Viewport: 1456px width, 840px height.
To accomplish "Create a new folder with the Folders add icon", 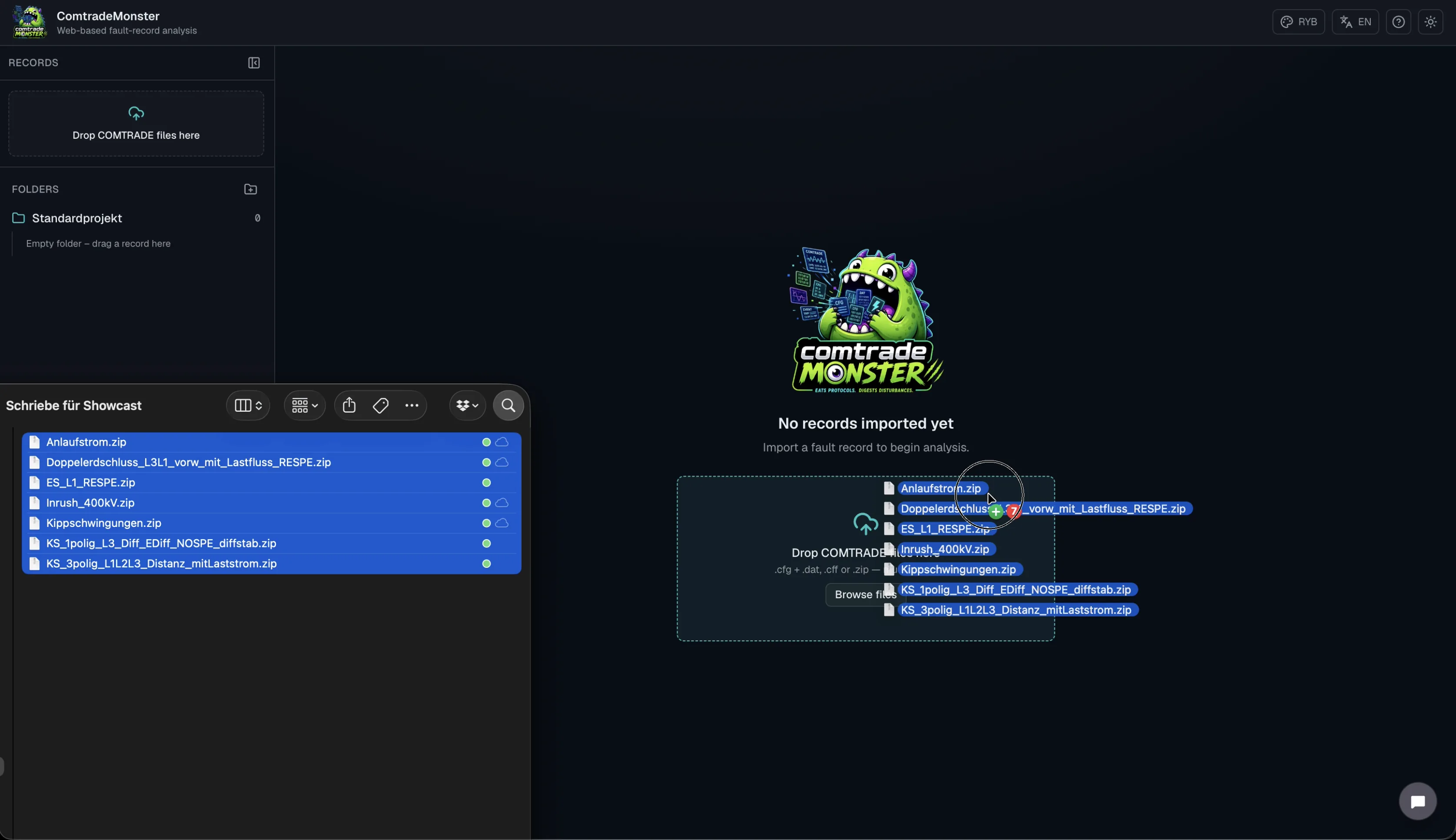I will tap(250, 189).
